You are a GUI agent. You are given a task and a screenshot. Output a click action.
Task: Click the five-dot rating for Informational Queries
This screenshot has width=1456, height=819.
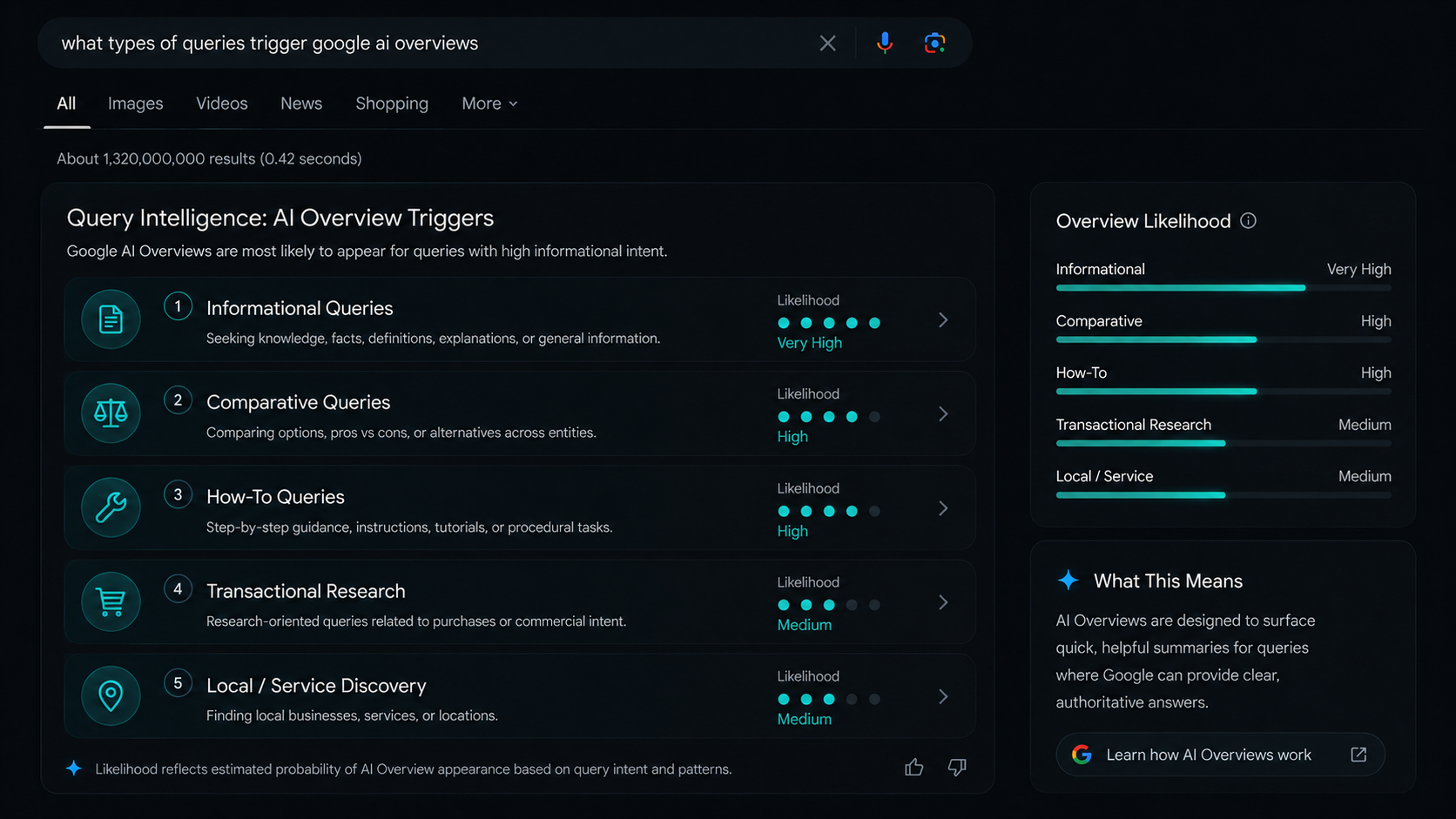click(x=829, y=323)
